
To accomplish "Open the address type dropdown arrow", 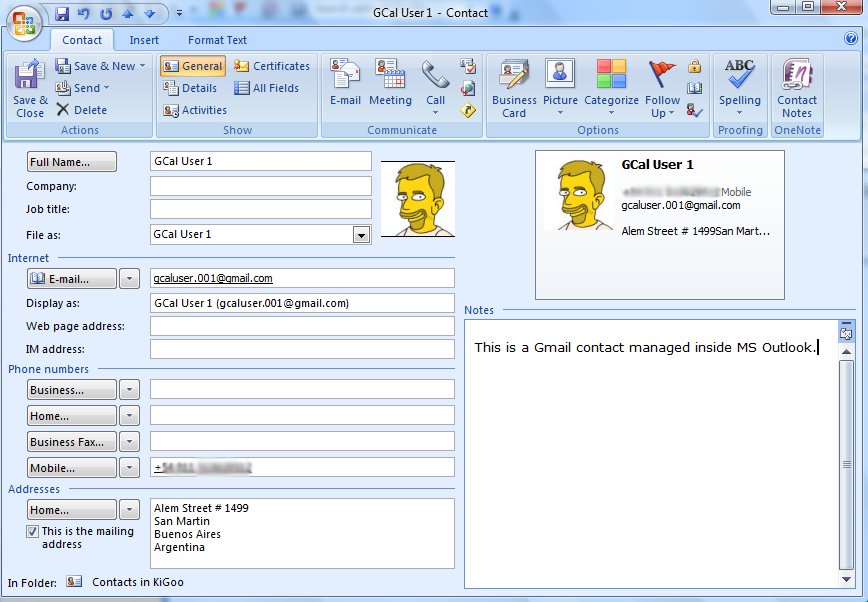I will [x=130, y=510].
